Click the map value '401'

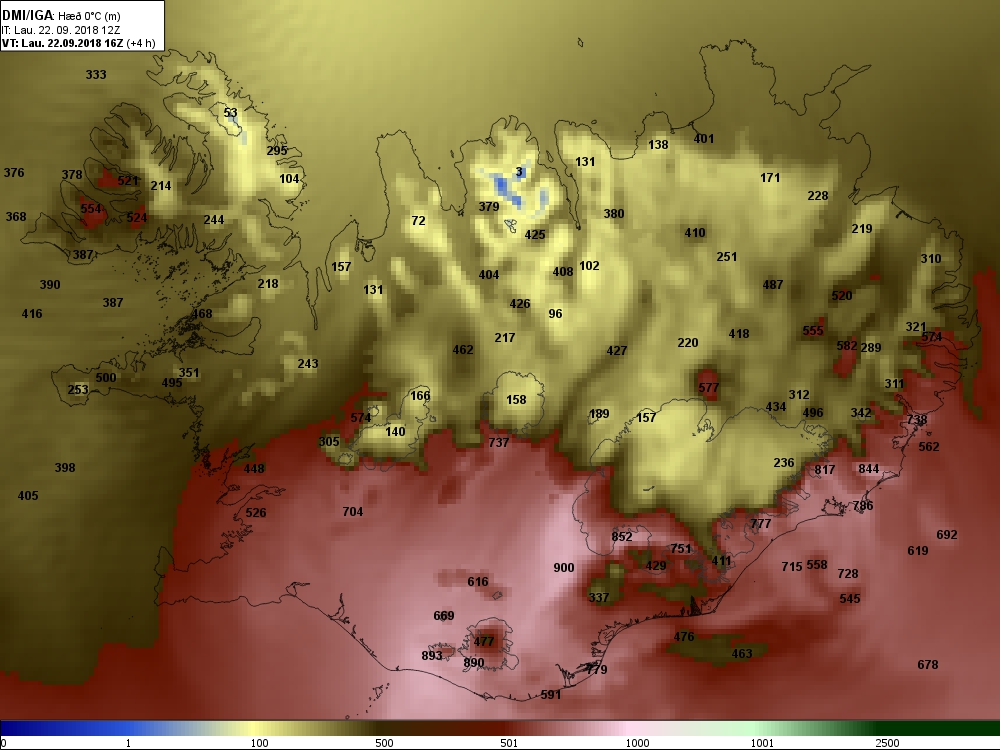[x=703, y=139]
